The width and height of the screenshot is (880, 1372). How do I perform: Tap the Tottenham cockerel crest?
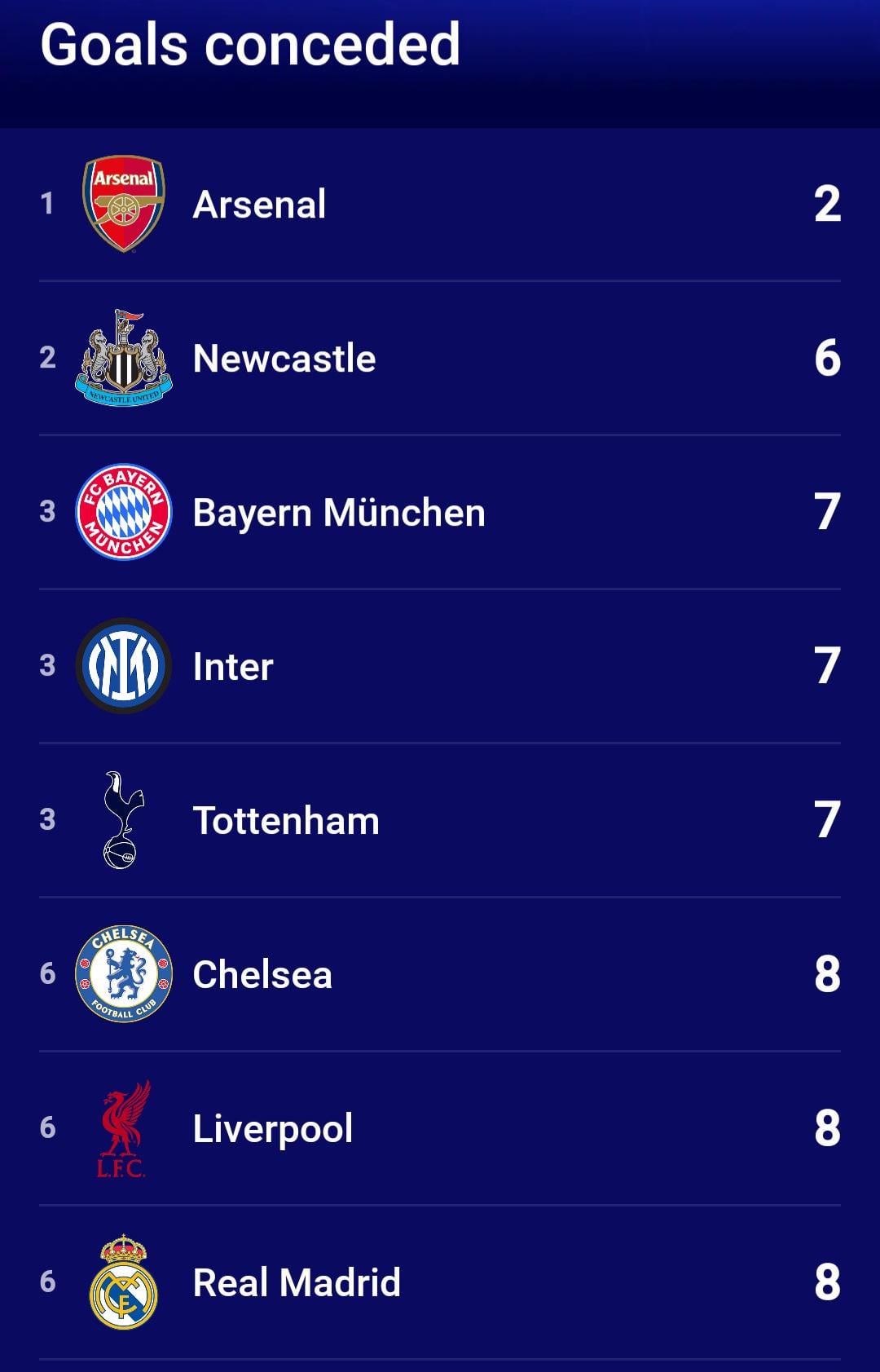click(x=123, y=820)
